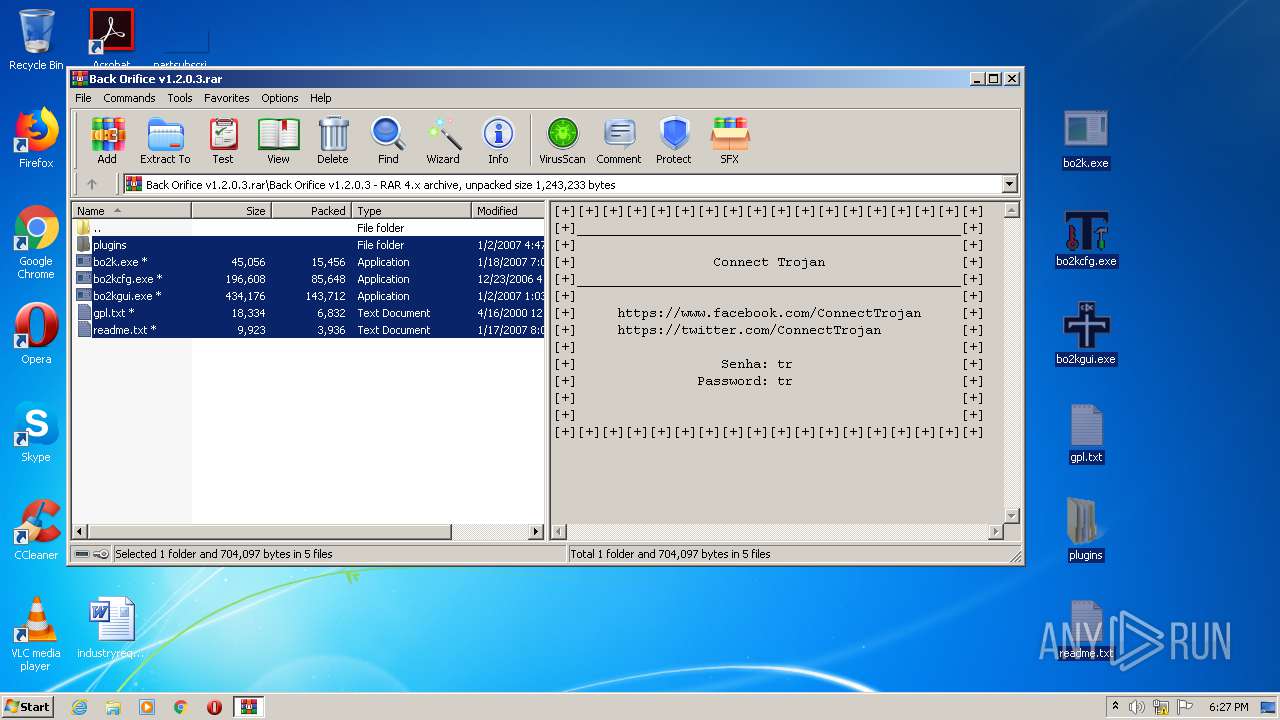Select the Opera desktop shortcut

[x=36, y=334]
